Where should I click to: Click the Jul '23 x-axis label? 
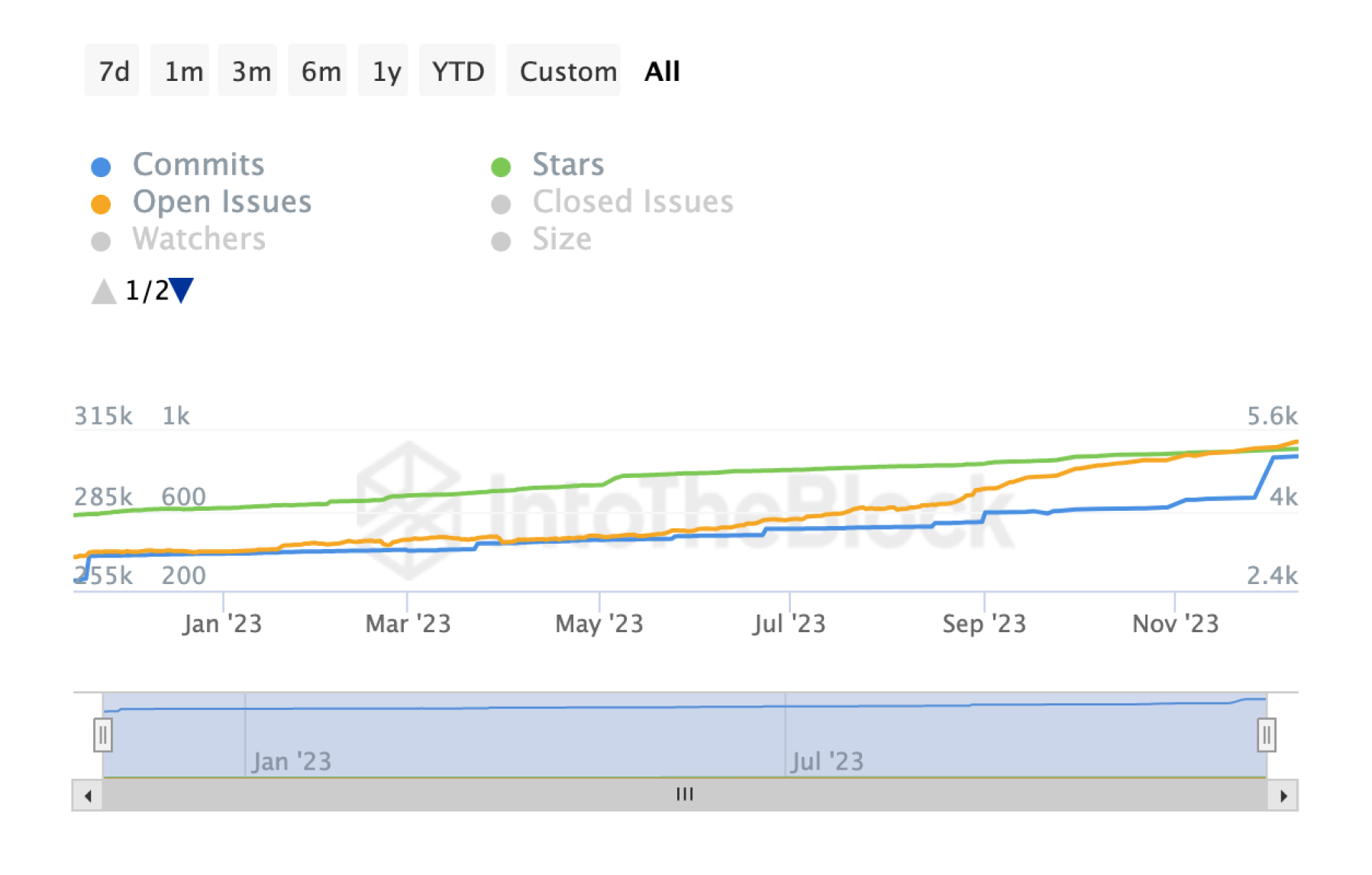point(789,624)
